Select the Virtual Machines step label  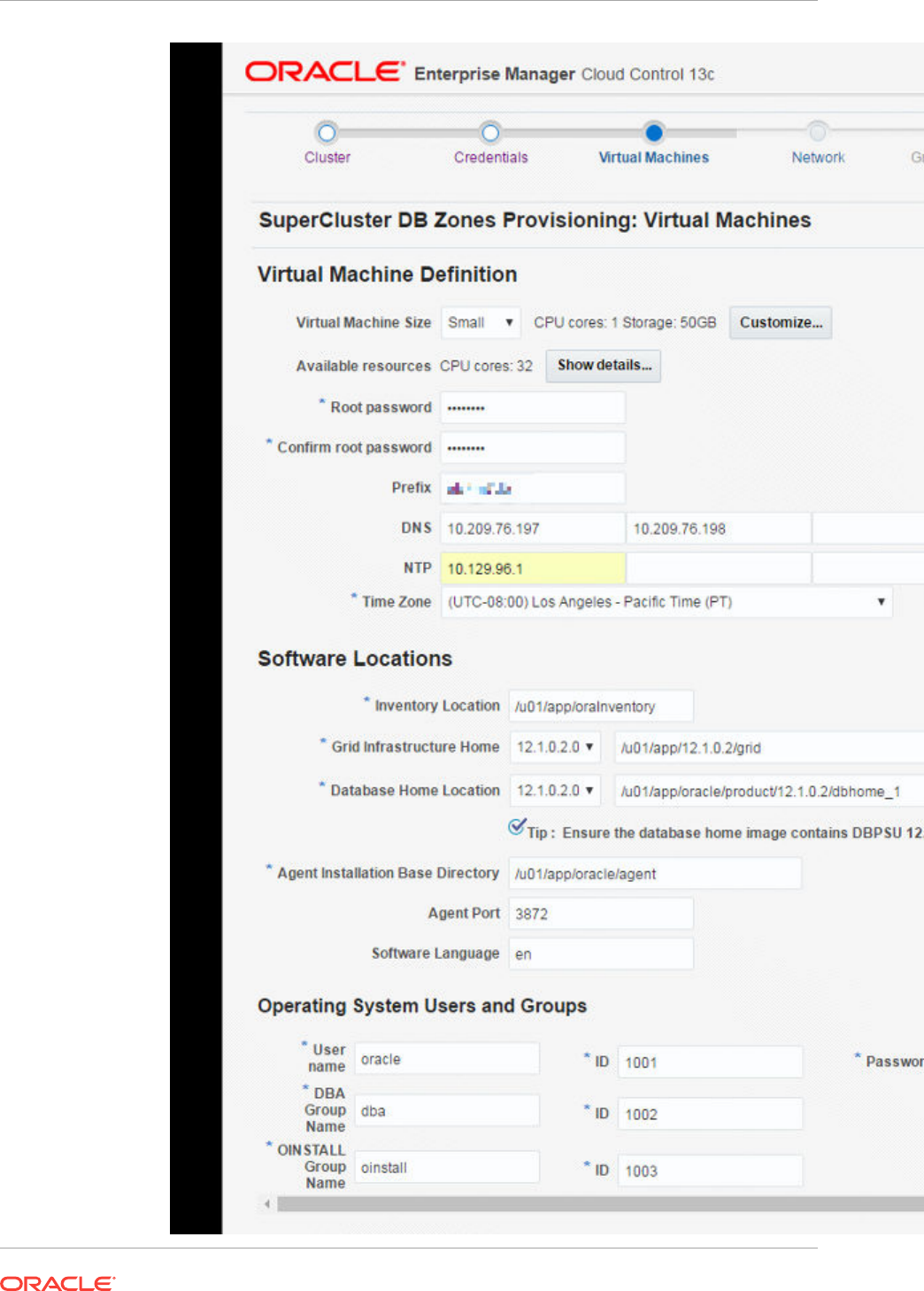pyautogui.click(x=654, y=158)
